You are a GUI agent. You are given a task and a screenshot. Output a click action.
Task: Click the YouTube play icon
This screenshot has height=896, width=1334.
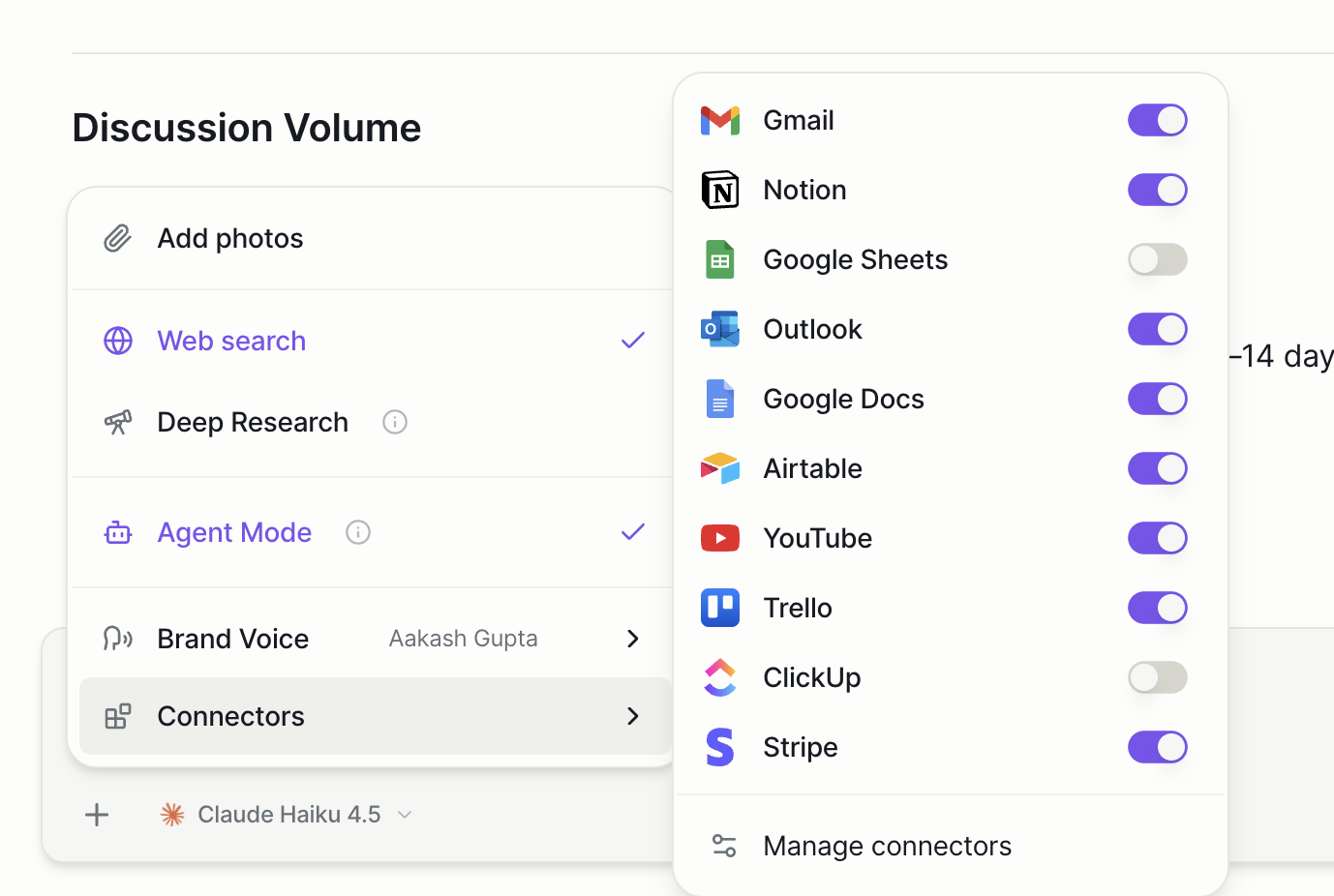coord(719,539)
